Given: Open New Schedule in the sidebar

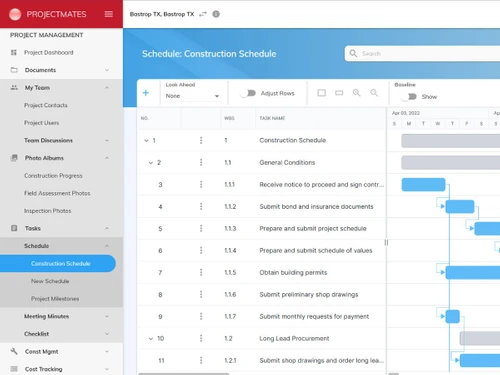Looking at the screenshot, I should 50,281.
